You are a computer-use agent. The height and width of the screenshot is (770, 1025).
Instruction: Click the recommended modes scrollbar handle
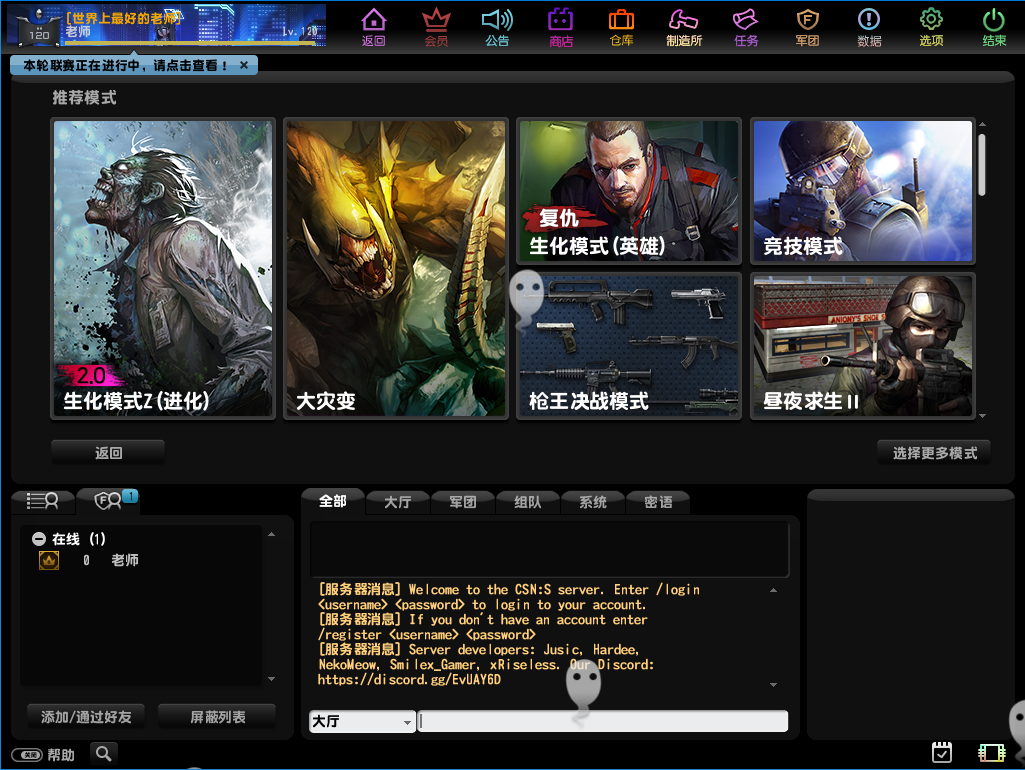point(982,164)
